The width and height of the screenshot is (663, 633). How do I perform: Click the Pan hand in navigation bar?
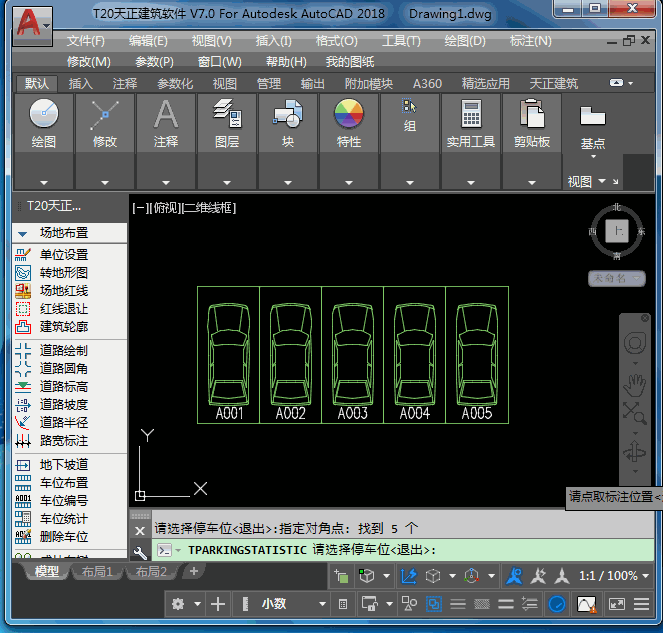(635, 386)
